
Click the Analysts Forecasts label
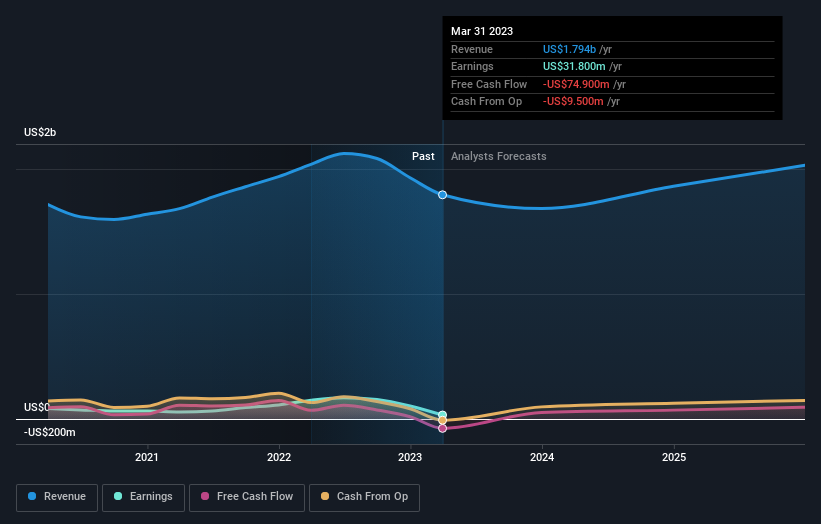(x=498, y=157)
